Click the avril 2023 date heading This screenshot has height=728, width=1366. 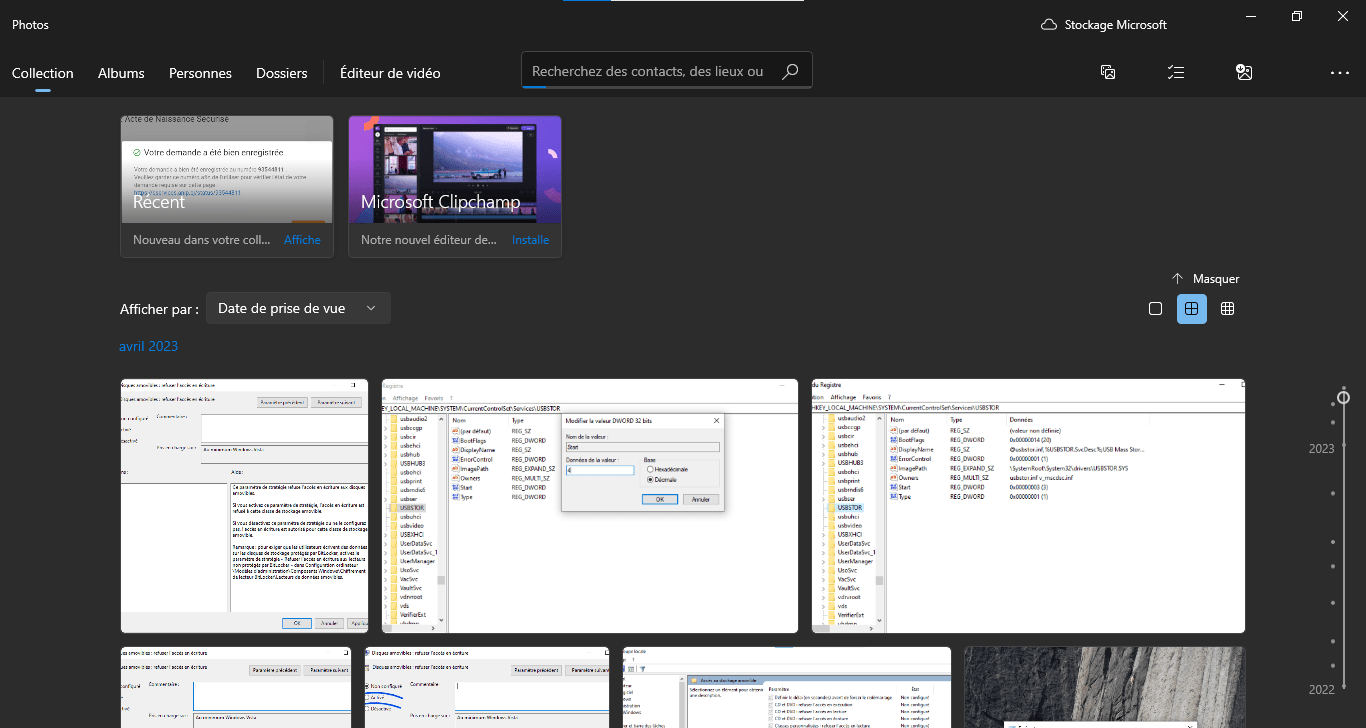[x=148, y=346]
